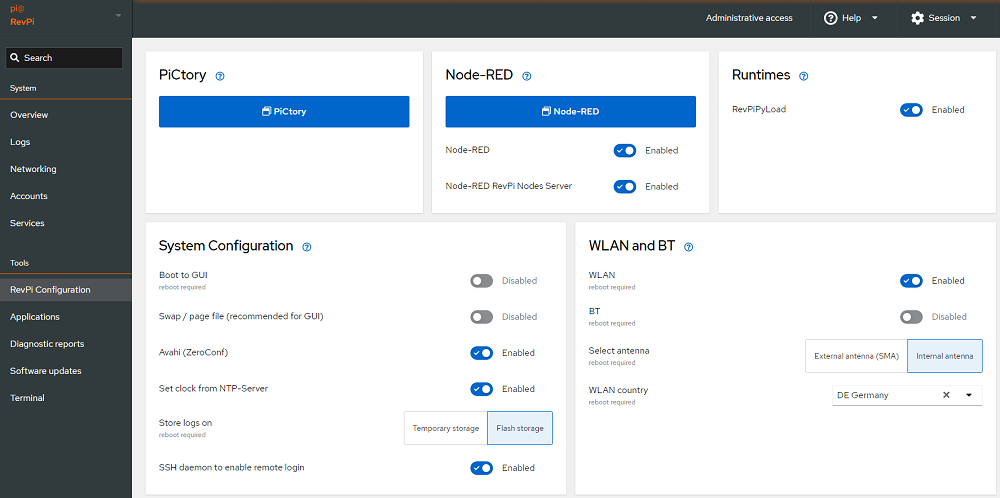Click the Search input field
Image resolution: width=1000 pixels, height=498 pixels.
(x=64, y=58)
